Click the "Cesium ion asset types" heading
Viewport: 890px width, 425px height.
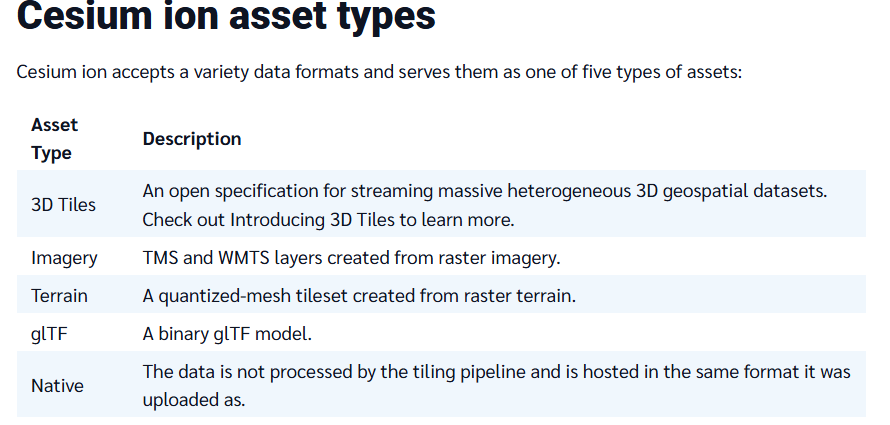tap(226, 20)
